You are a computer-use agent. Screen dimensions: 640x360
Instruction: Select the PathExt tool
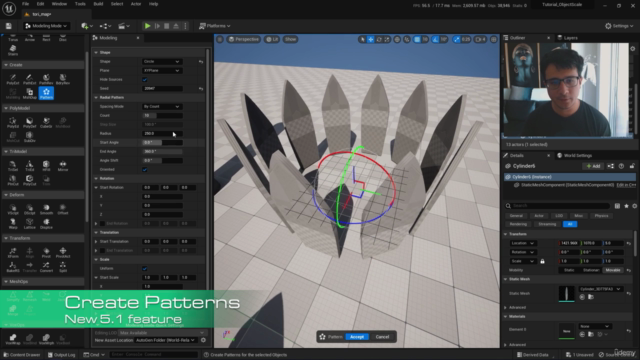pos(29,79)
